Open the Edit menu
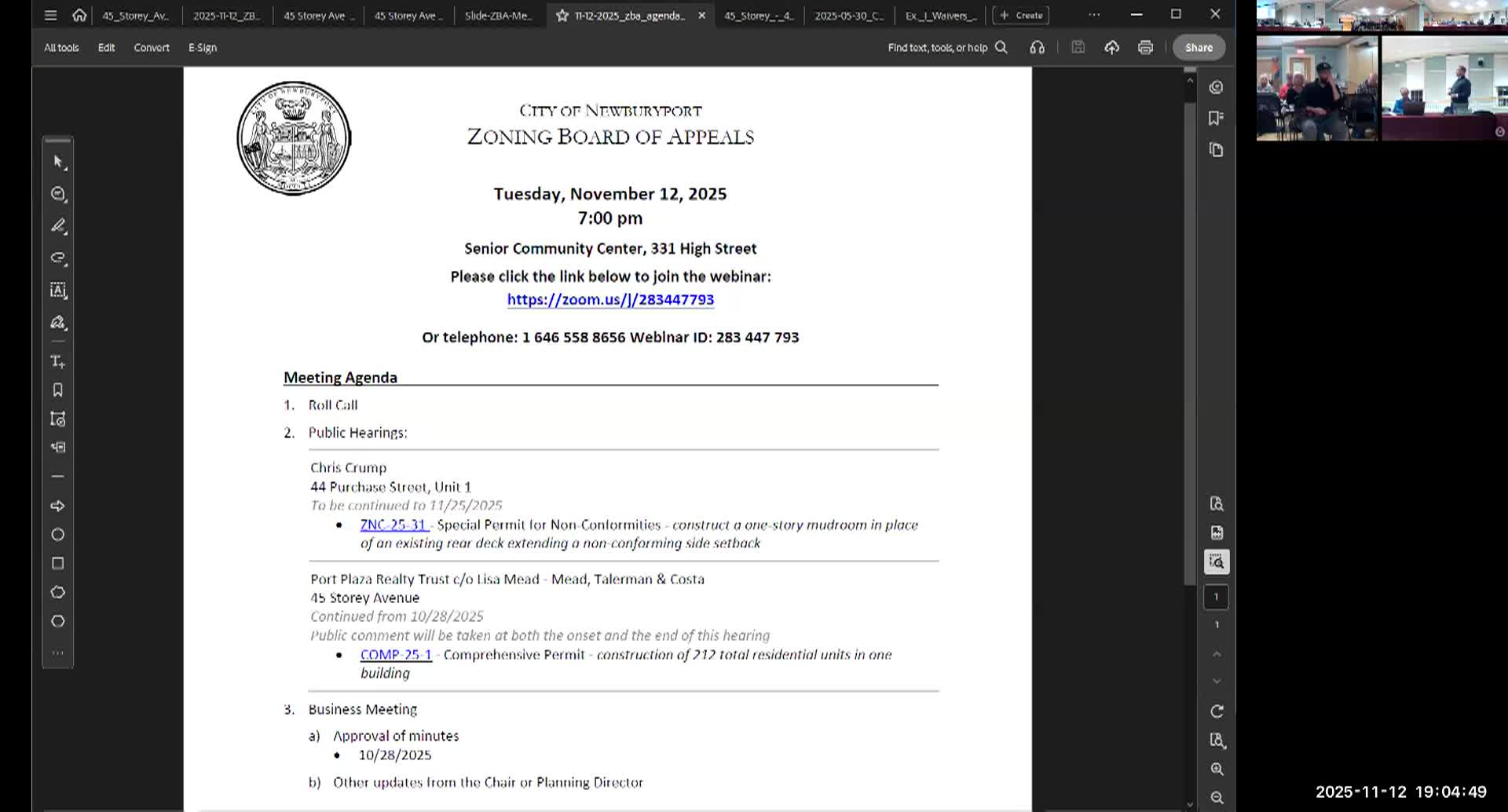Image resolution: width=1508 pixels, height=812 pixels. tap(106, 47)
